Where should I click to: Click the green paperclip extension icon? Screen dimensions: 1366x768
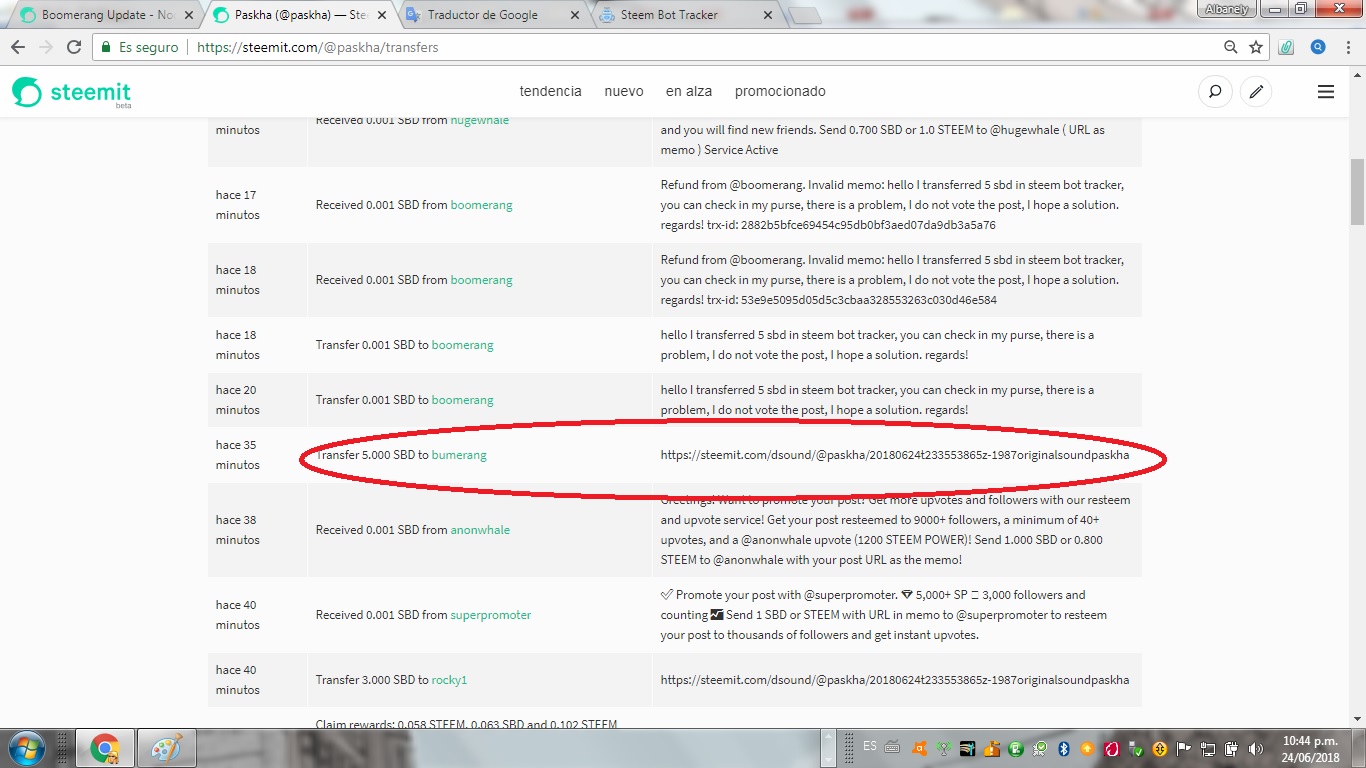[x=1287, y=47]
